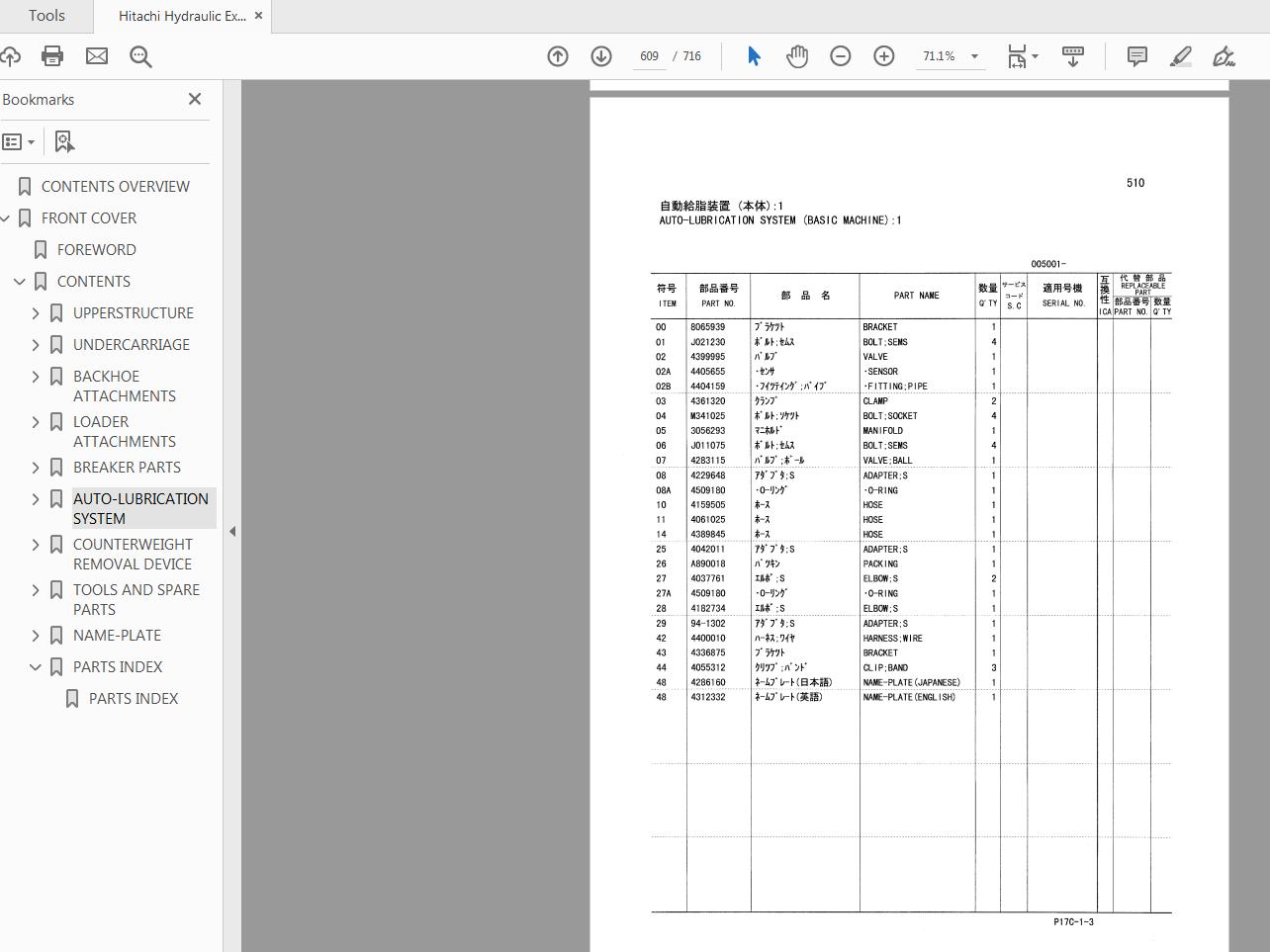The height and width of the screenshot is (952, 1270).
Task: Click the page number input field
Action: (650, 56)
